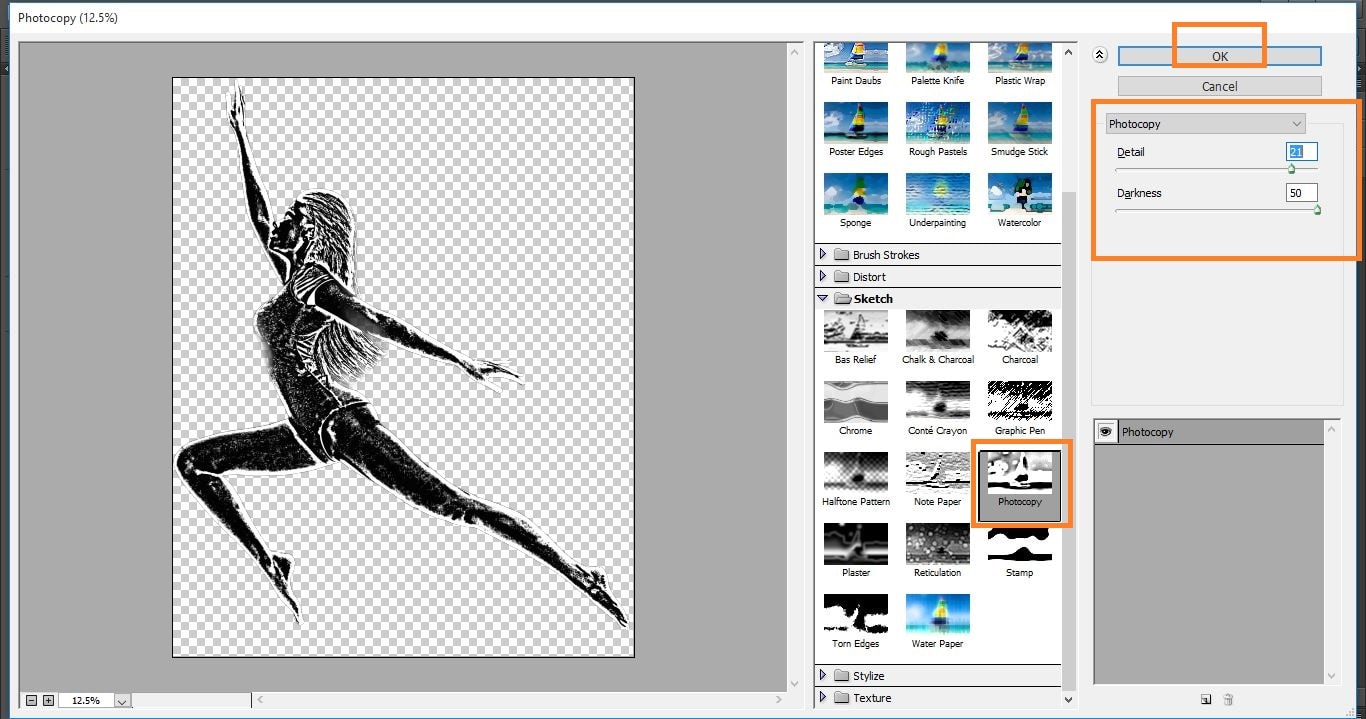Click the Darkness slider handle
Screen dimensions: 1366x719
pyautogui.click(x=1317, y=210)
